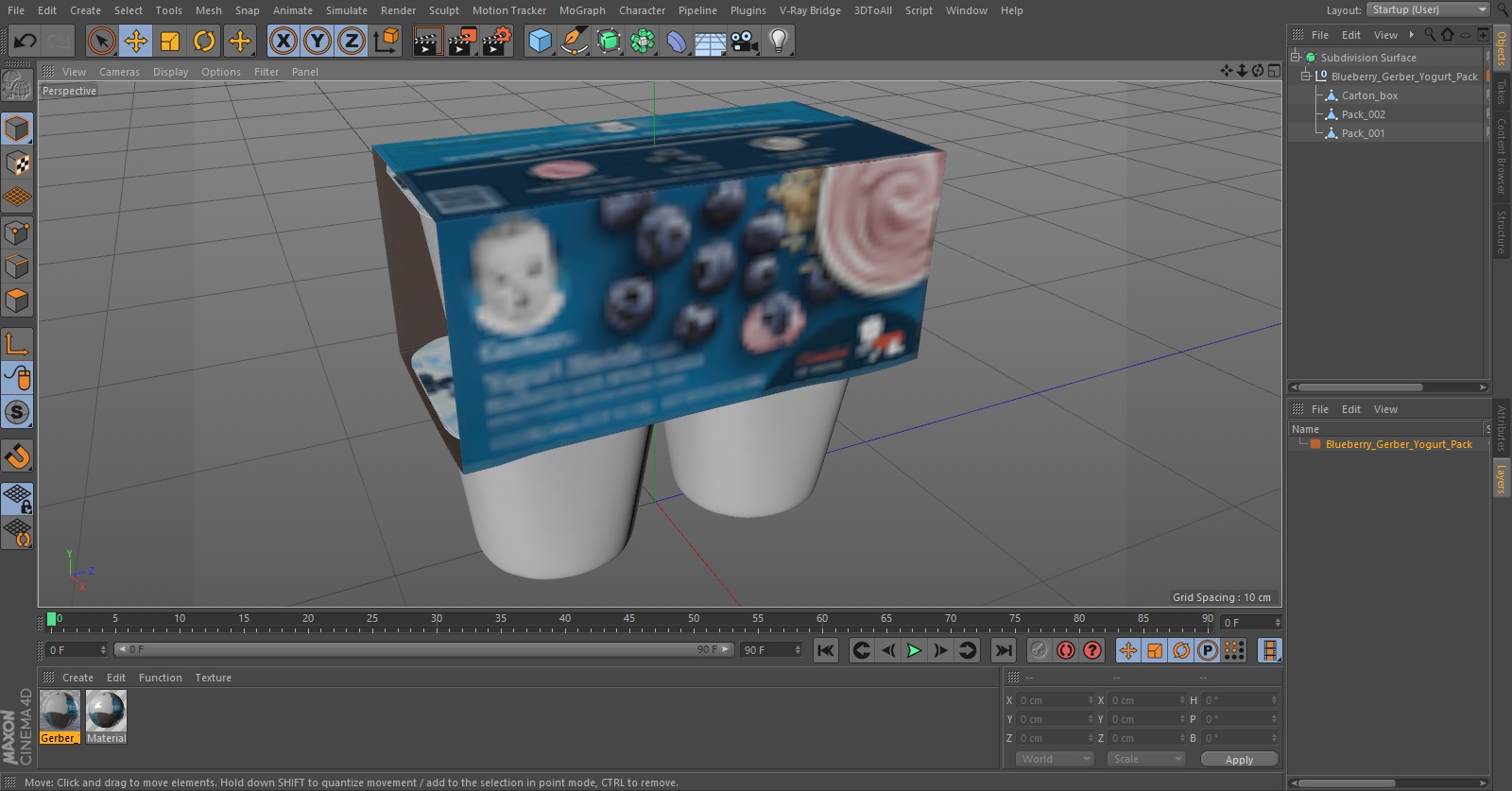Add Subdivision Surface generator icon
1512x791 pixels.
coord(609,41)
